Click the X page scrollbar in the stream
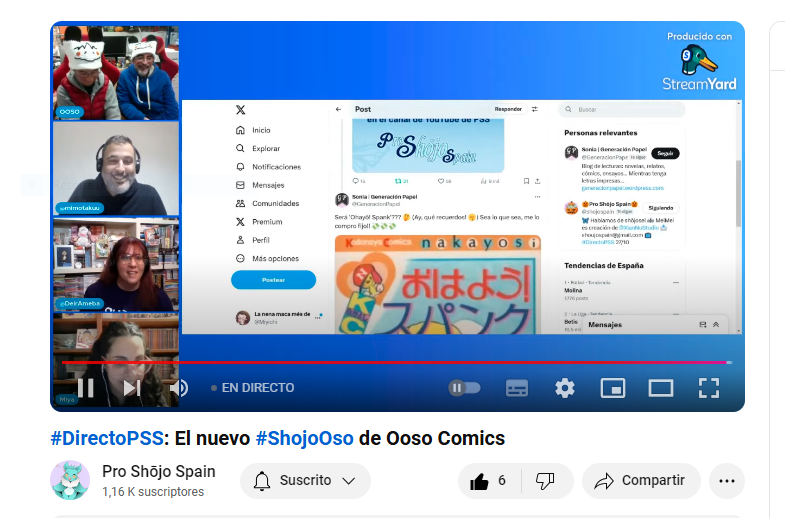 point(738,194)
